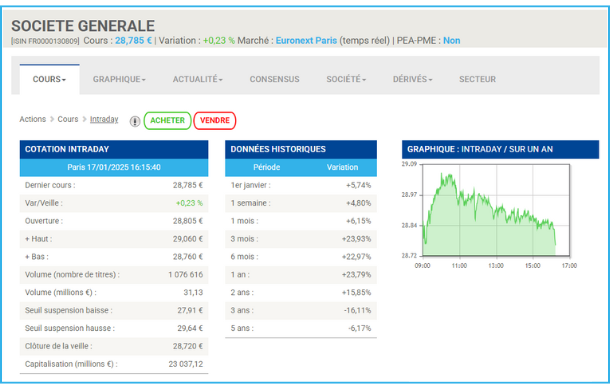Viewport: 610px width, 389px height.
Task: Open the Euronext Paris market link
Action: pyautogui.click(x=306, y=40)
